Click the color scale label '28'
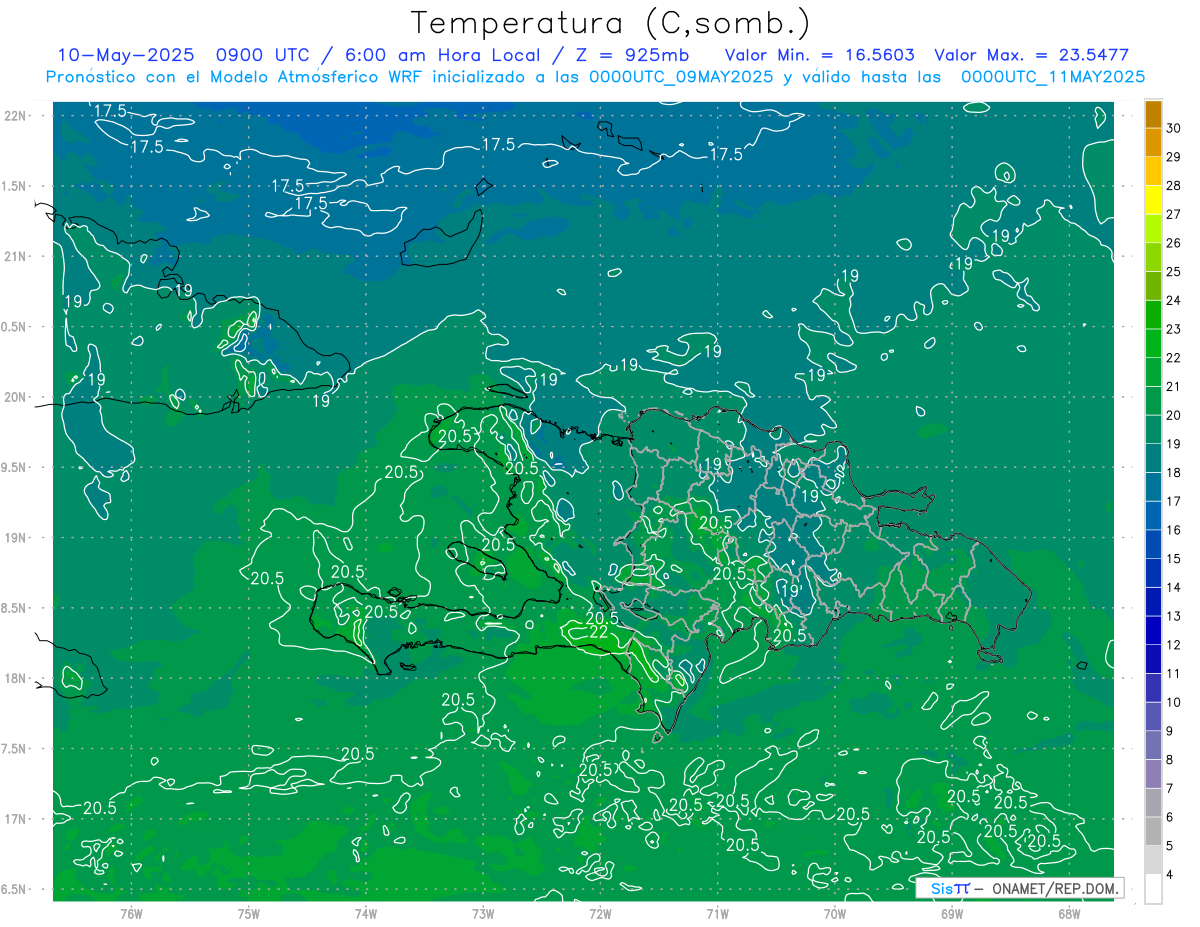The width and height of the screenshot is (1200, 927). (1174, 185)
